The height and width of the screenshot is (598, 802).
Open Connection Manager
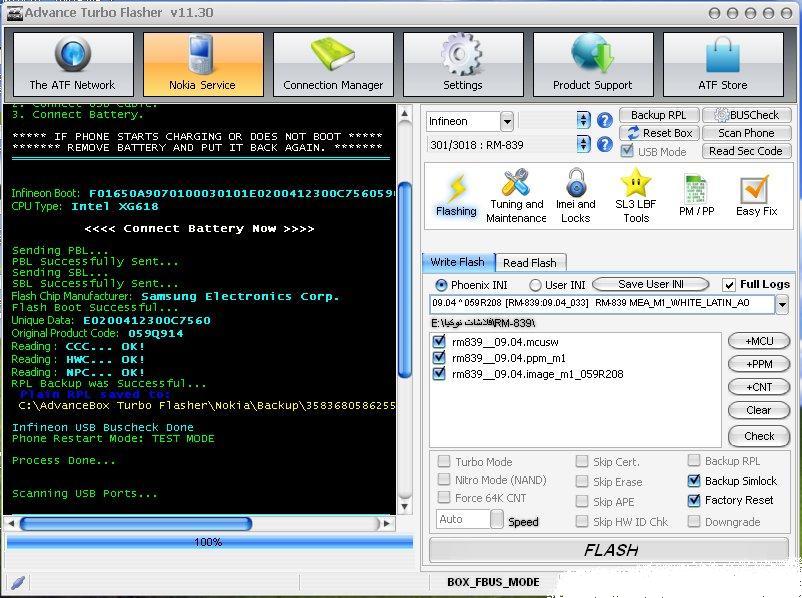point(333,64)
